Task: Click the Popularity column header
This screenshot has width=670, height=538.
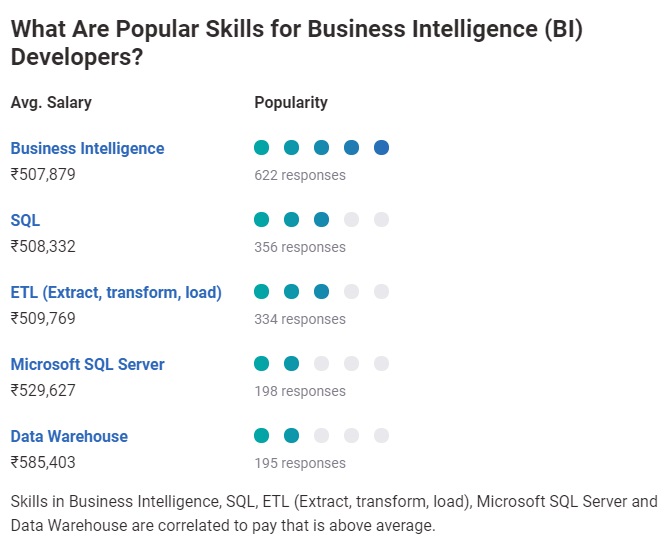Action: pyautogui.click(x=291, y=102)
